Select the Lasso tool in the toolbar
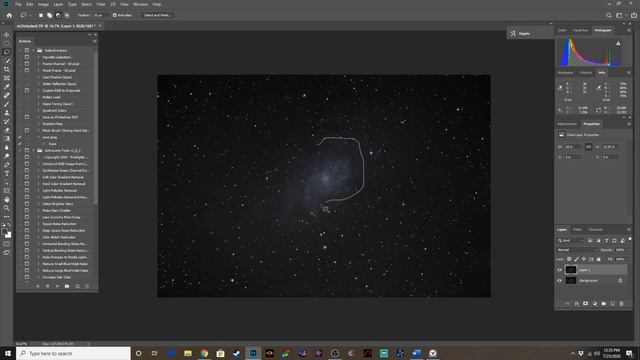 [x=7, y=52]
